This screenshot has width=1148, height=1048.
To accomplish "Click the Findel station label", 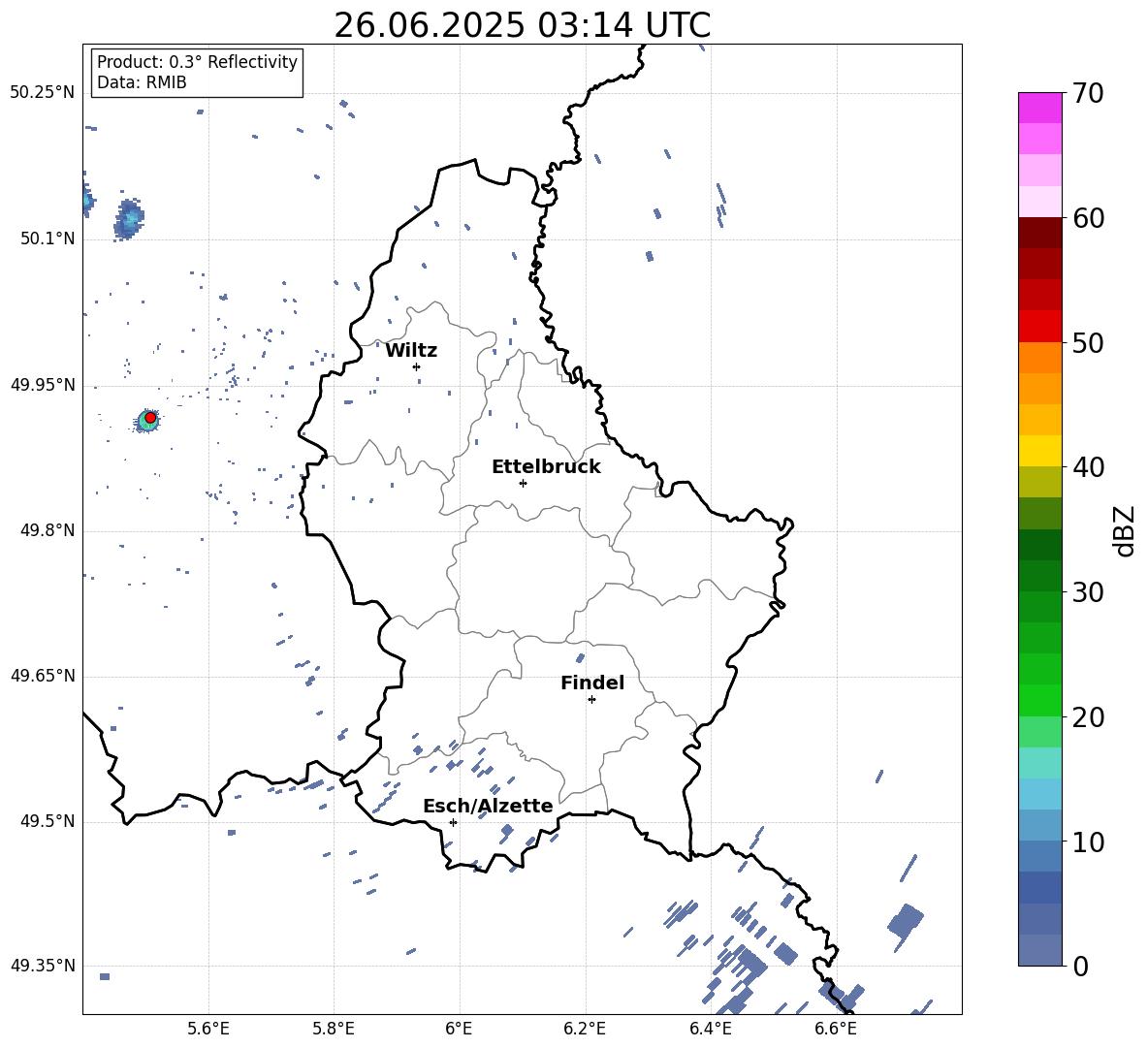I will tap(592, 683).
